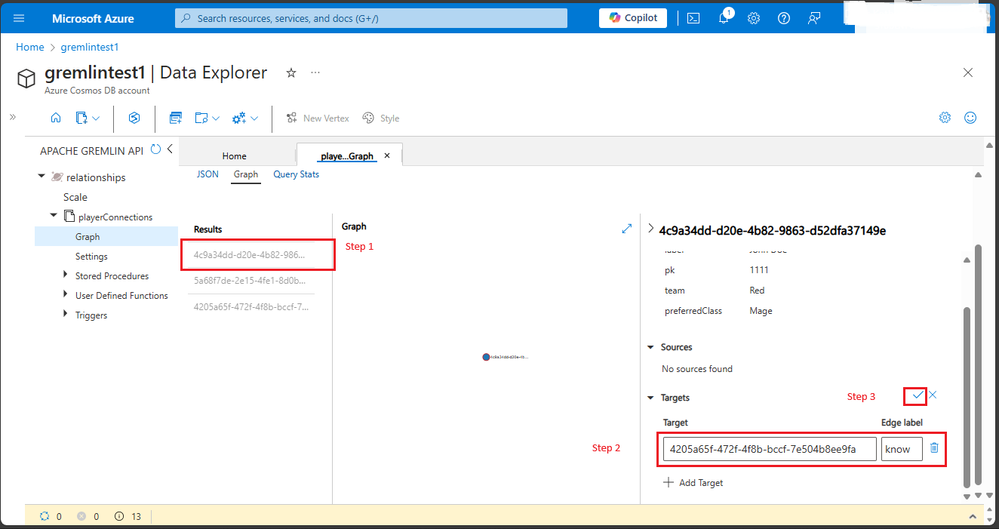Click Add Target
Screen dimensions: 999x529
[693, 482]
